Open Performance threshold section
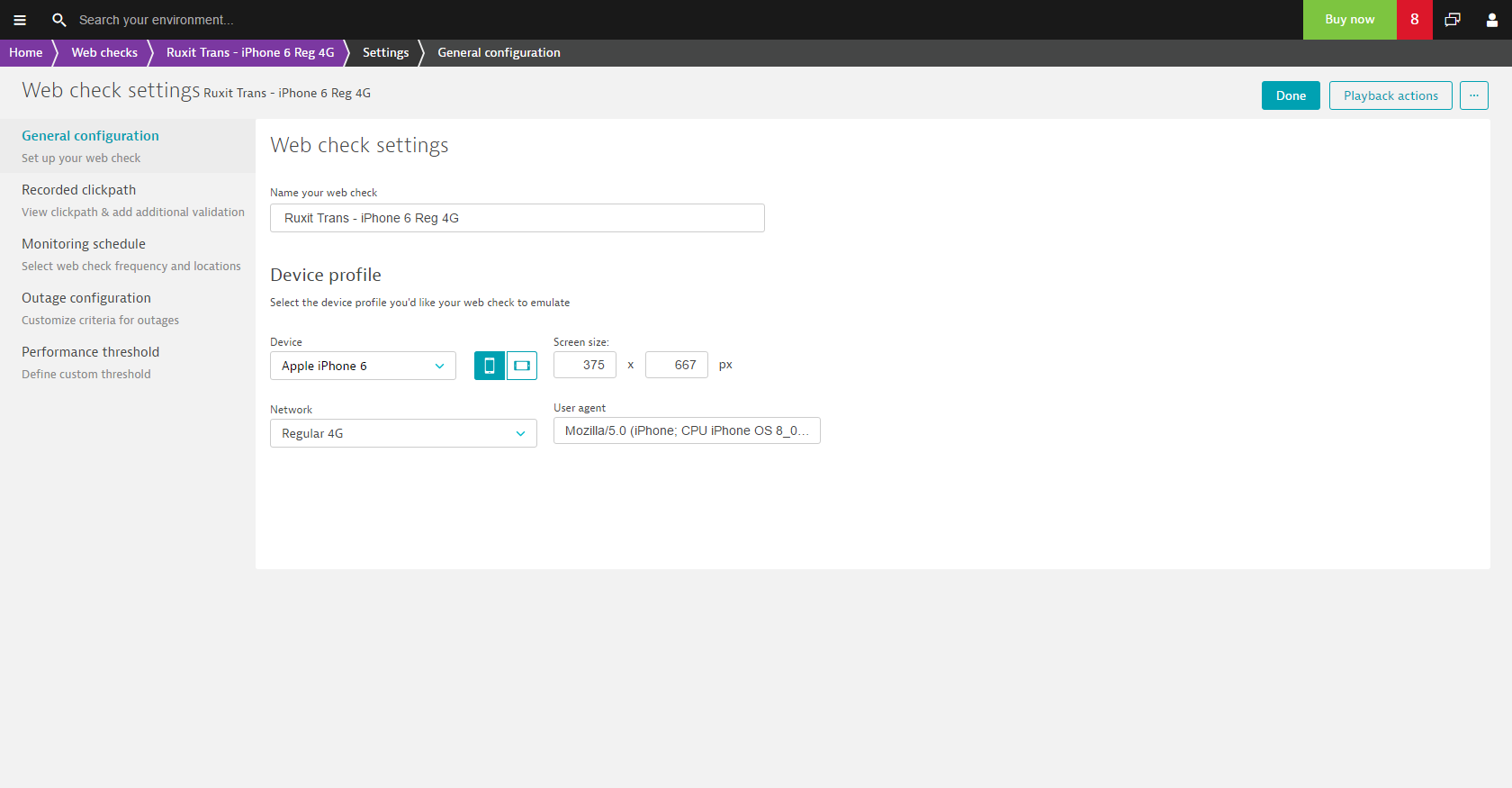 coord(128,362)
